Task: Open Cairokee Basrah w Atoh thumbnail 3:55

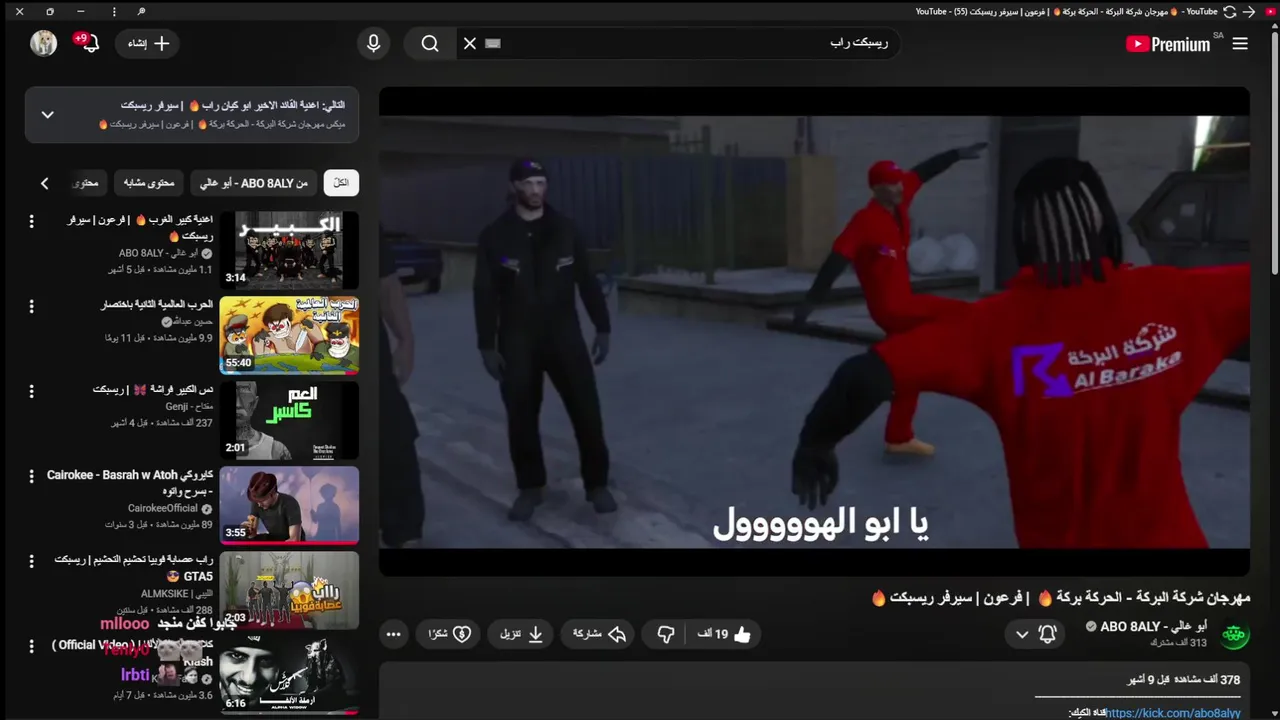Action: pos(289,505)
